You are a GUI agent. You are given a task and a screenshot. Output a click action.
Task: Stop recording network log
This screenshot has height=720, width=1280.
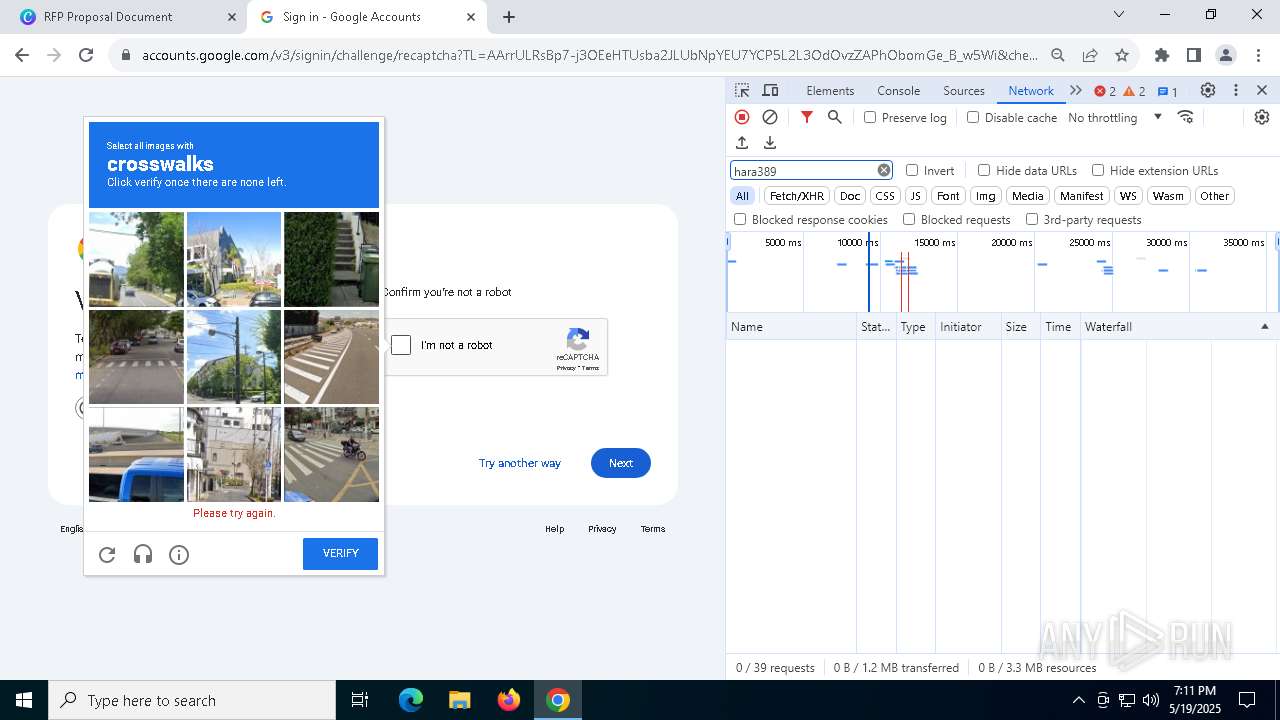pos(742,117)
